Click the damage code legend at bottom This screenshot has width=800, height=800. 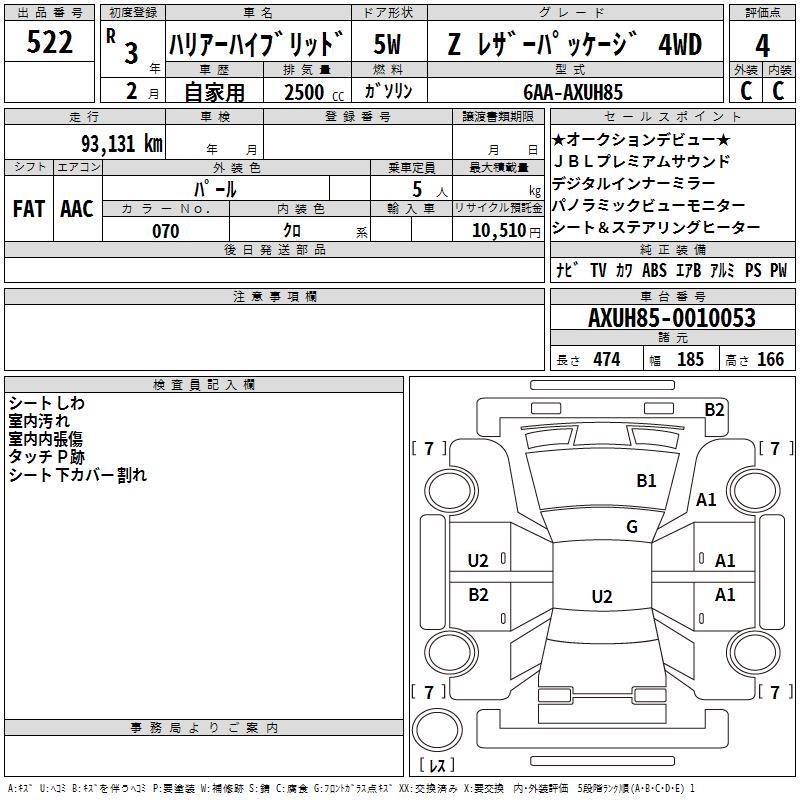coord(351,789)
